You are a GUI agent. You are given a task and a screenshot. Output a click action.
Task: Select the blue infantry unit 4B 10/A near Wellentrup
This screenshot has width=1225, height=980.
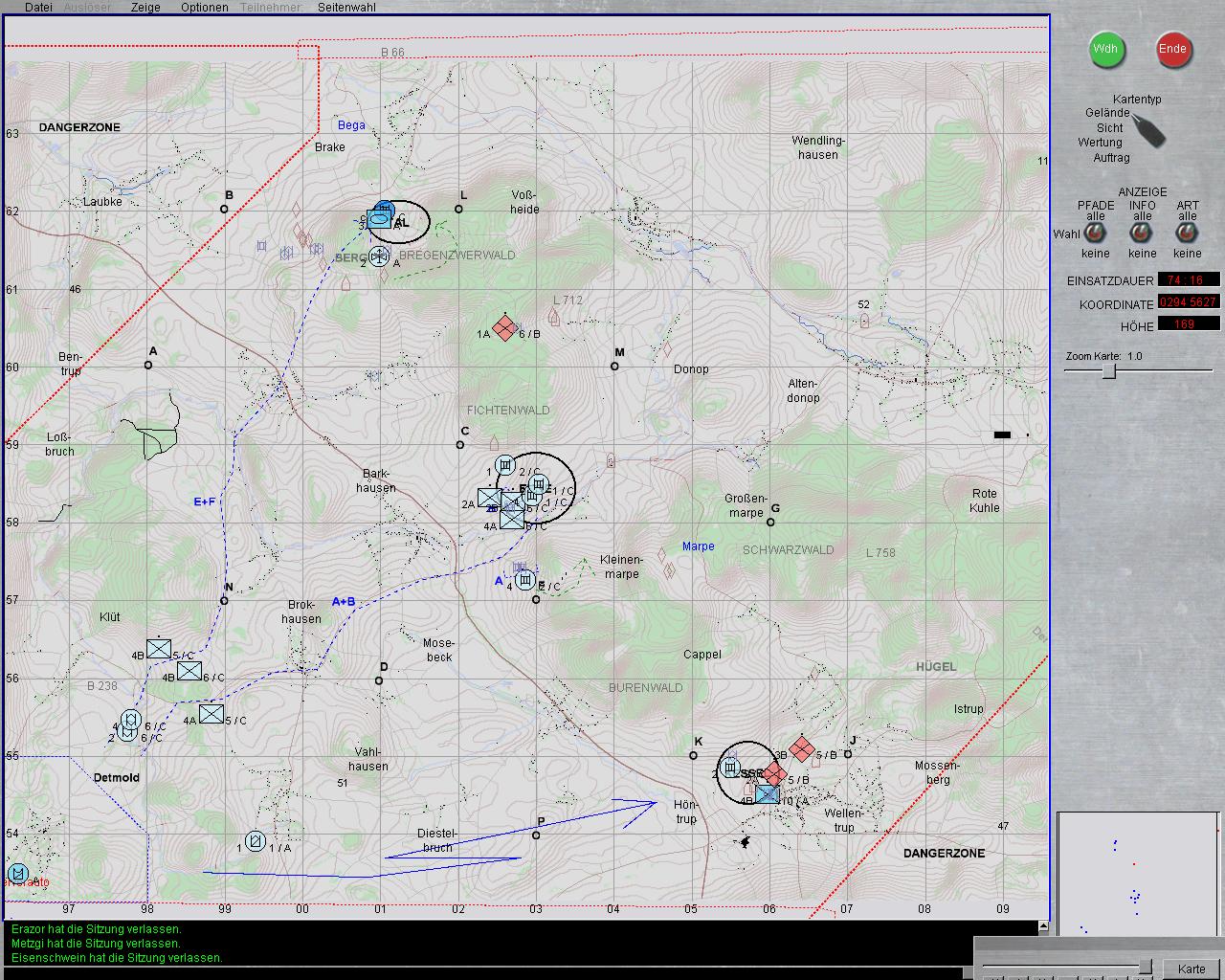767,794
